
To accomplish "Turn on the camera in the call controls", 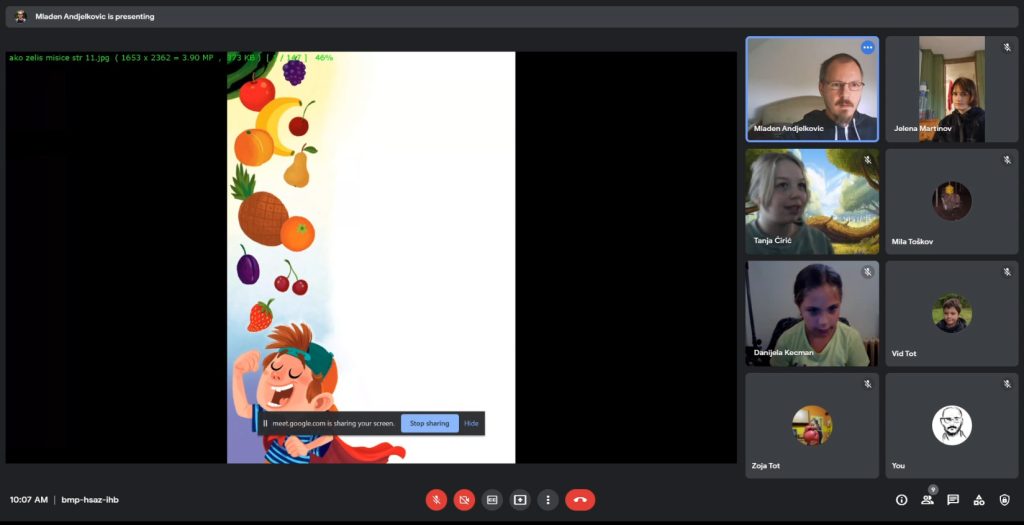I will pos(464,500).
